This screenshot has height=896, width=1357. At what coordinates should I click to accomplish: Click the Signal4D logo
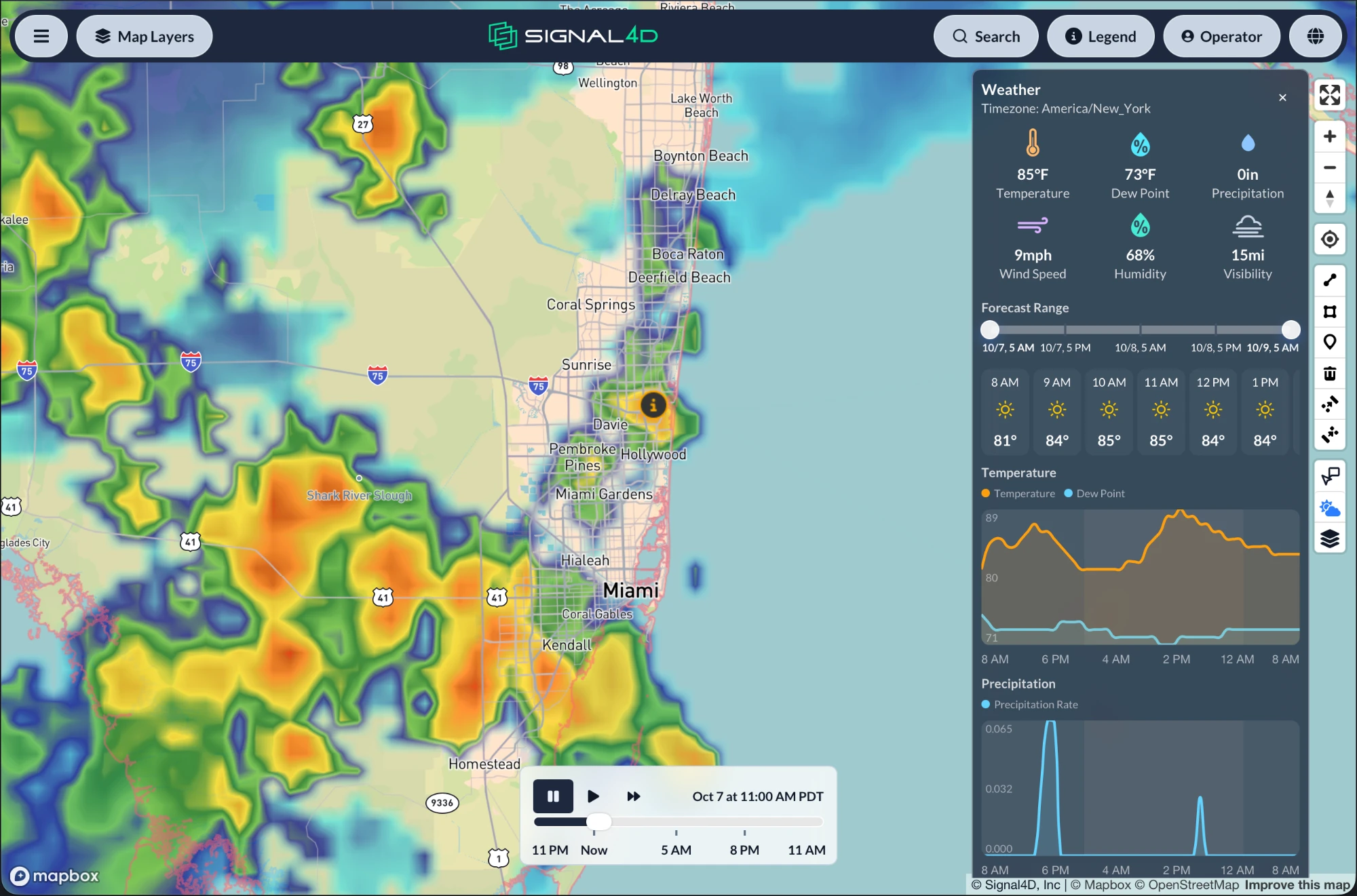click(x=573, y=36)
